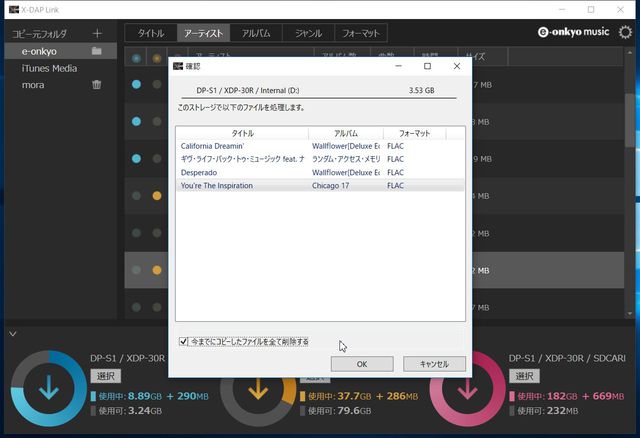Switch to アーティスト tab
The width and height of the screenshot is (640, 438).
203,33
